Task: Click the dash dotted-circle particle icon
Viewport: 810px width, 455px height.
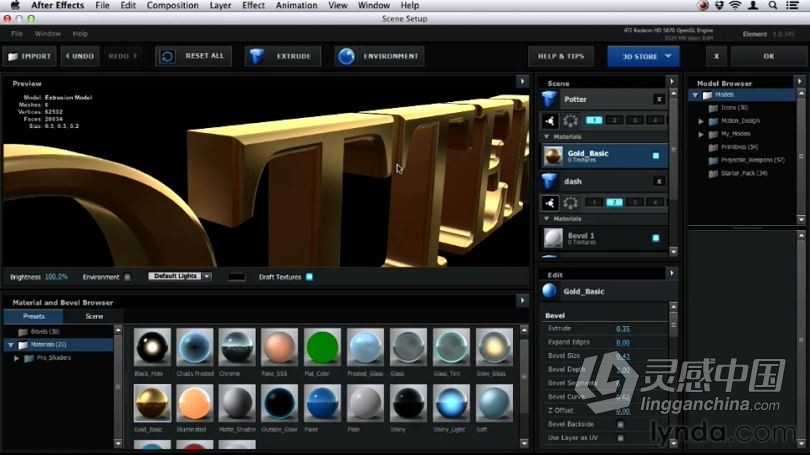Action: 570,203
